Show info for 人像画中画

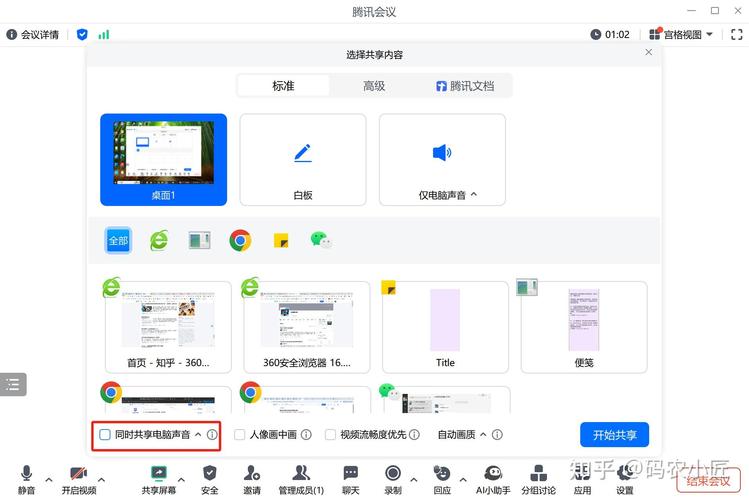(x=307, y=435)
